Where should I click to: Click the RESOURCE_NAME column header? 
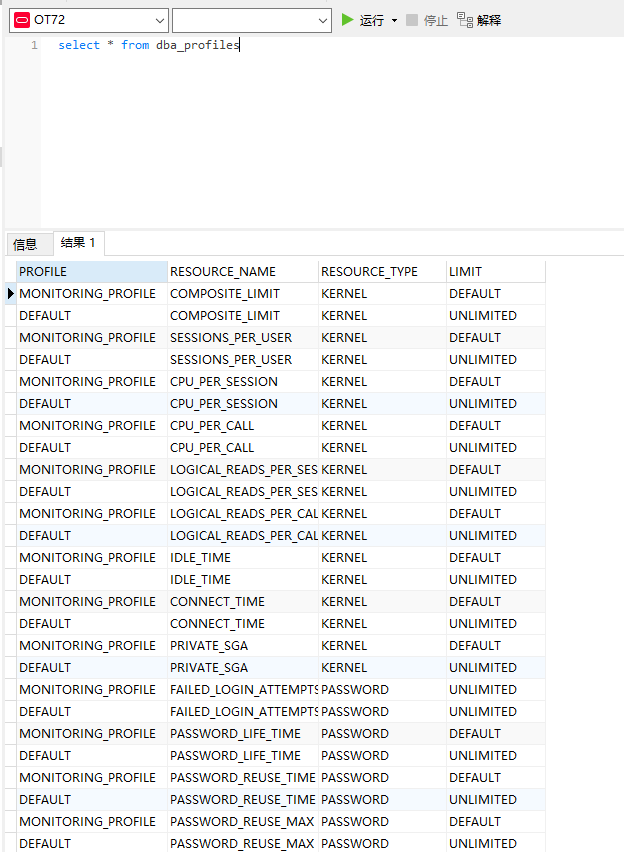[x=243, y=272]
